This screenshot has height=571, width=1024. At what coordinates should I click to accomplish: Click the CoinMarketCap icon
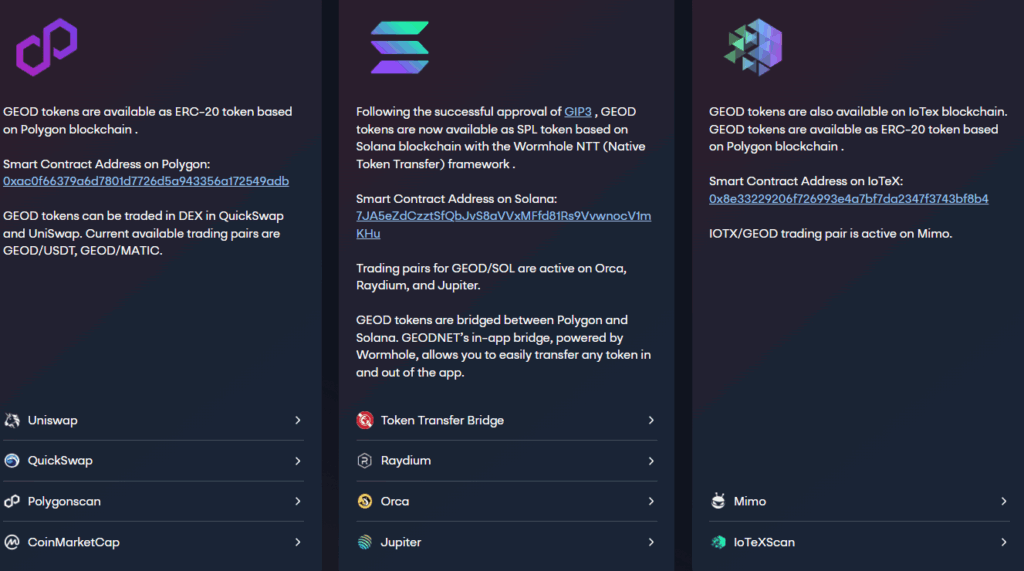(12, 542)
